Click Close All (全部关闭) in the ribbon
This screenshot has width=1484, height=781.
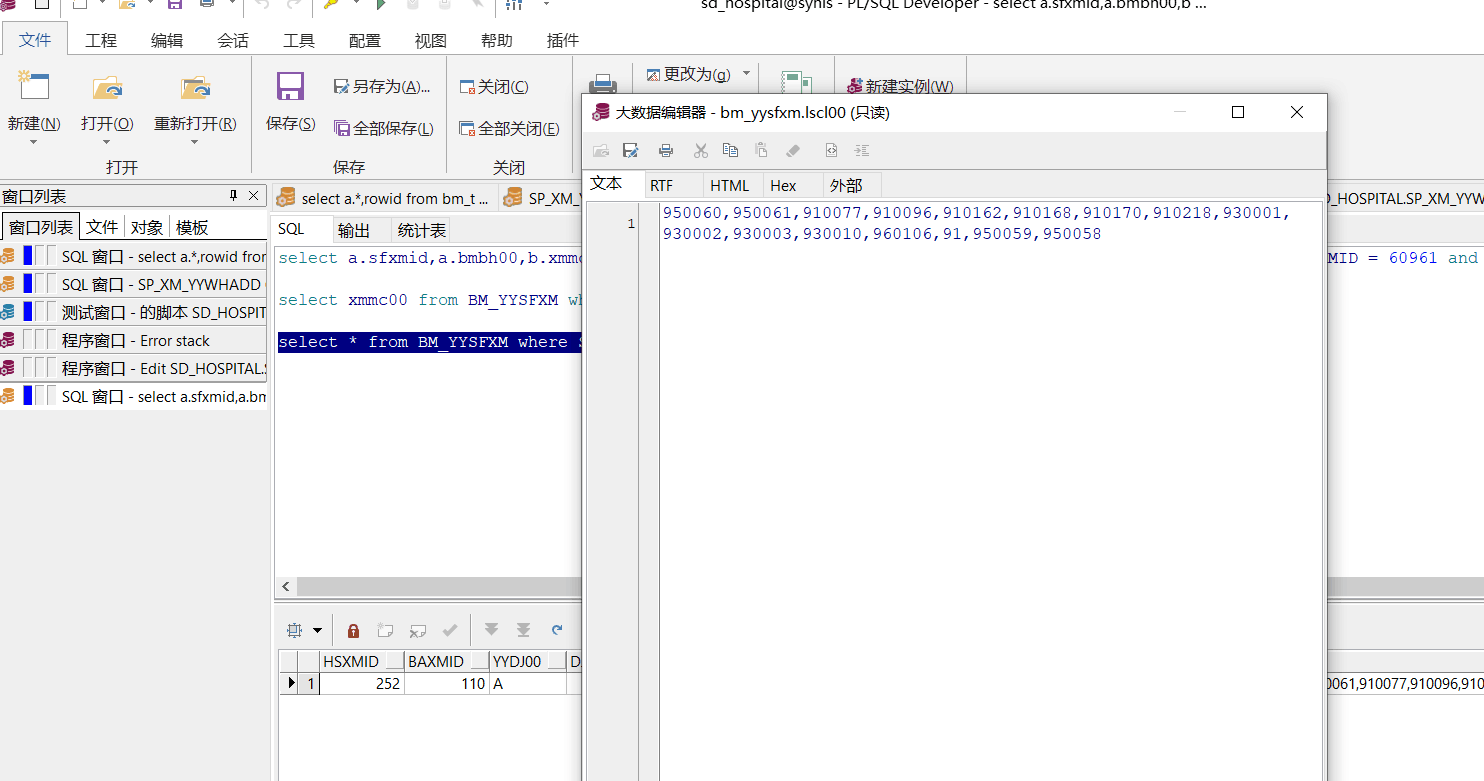coord(509,128)
